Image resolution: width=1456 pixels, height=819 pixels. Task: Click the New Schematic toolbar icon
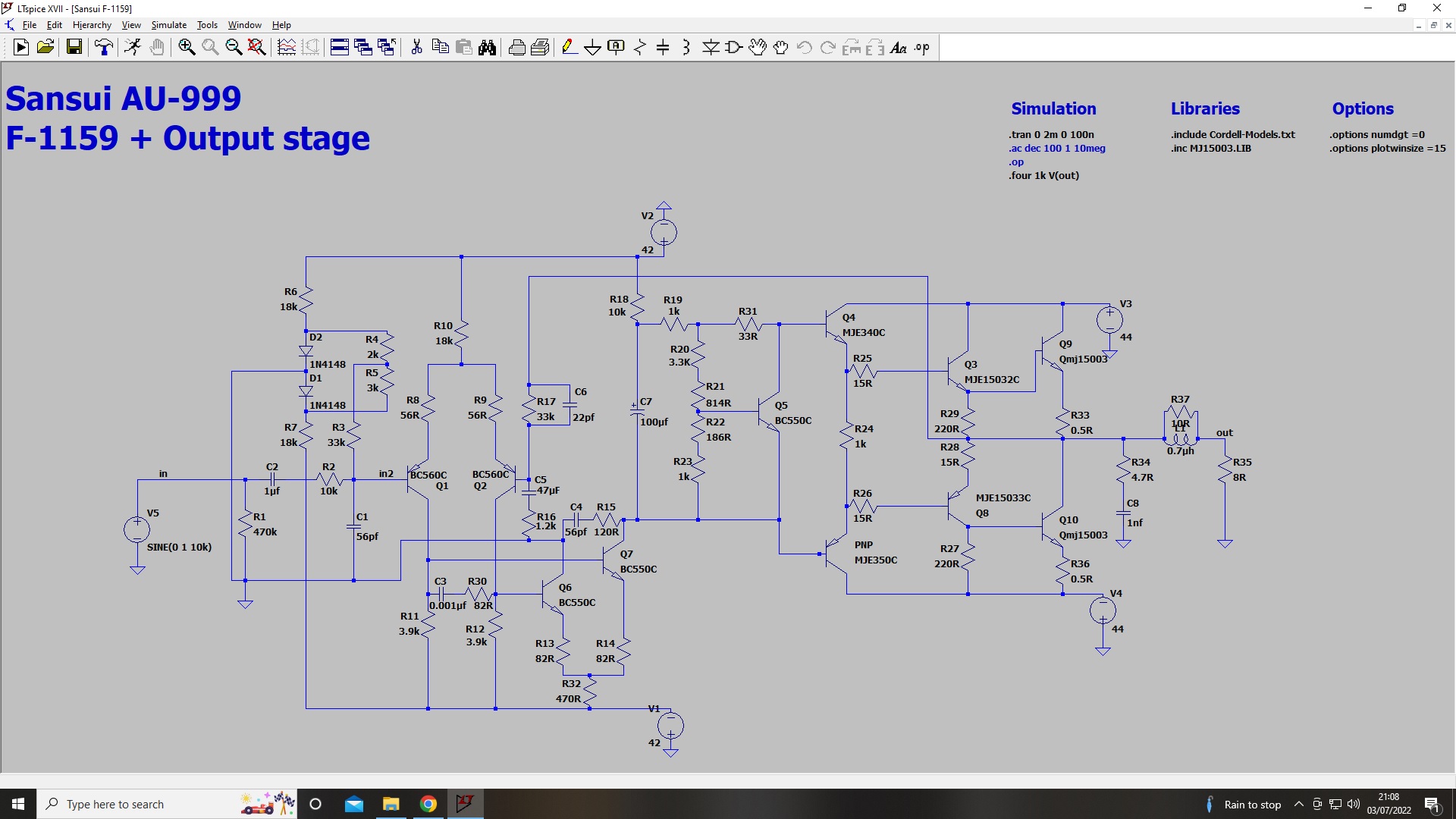pyautogui.click(x=21, y=48)
